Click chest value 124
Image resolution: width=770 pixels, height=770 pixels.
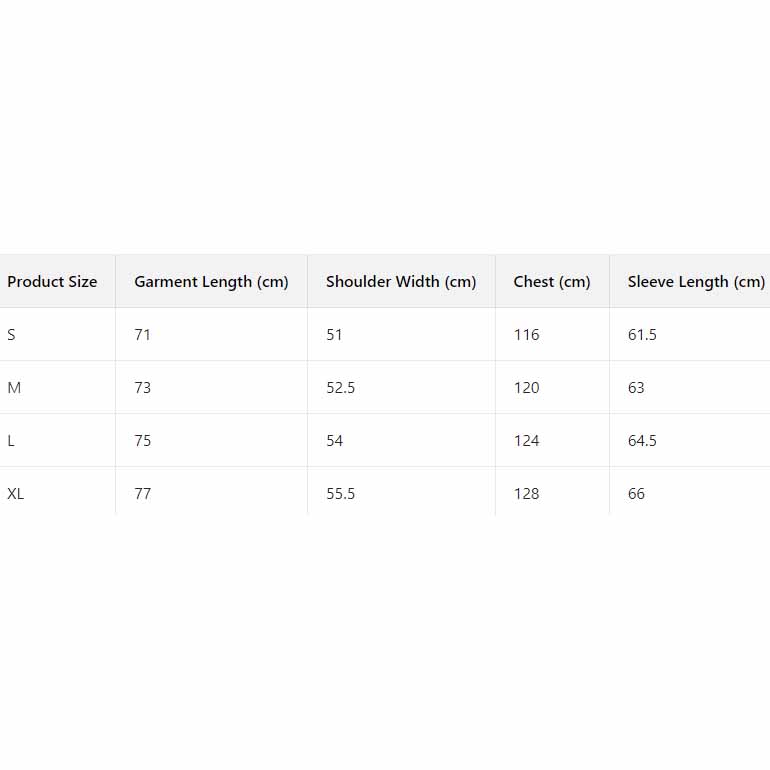(526, 441)
